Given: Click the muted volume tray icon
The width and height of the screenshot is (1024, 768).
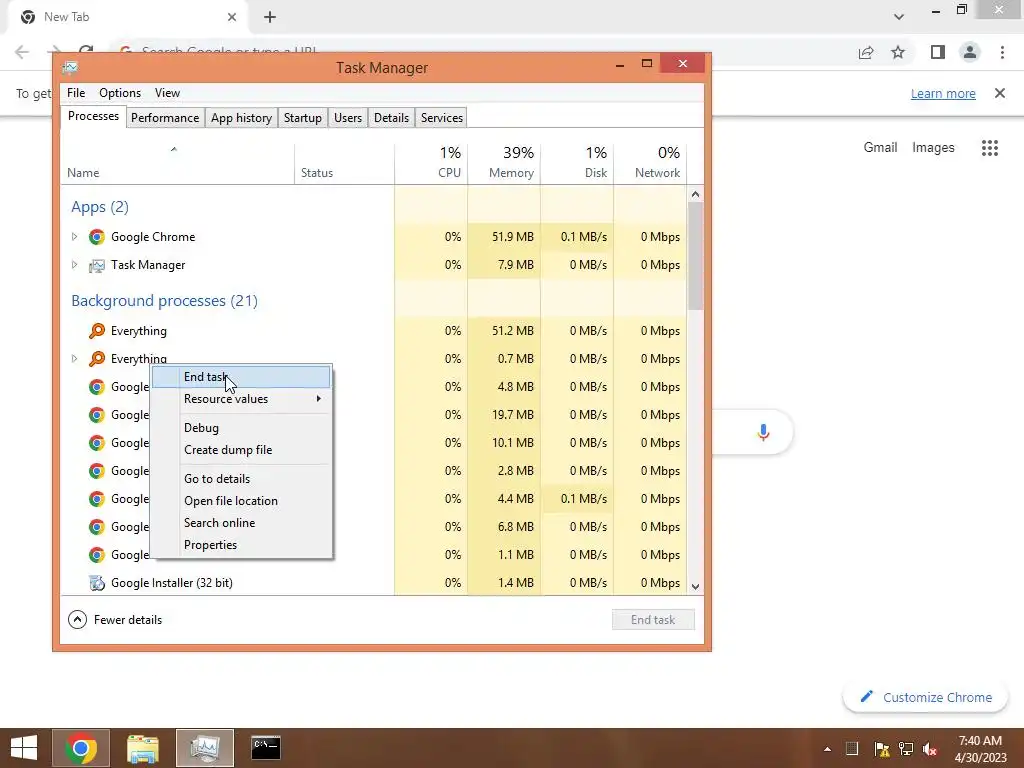Looking at the screenshot, I should (930, 749).
